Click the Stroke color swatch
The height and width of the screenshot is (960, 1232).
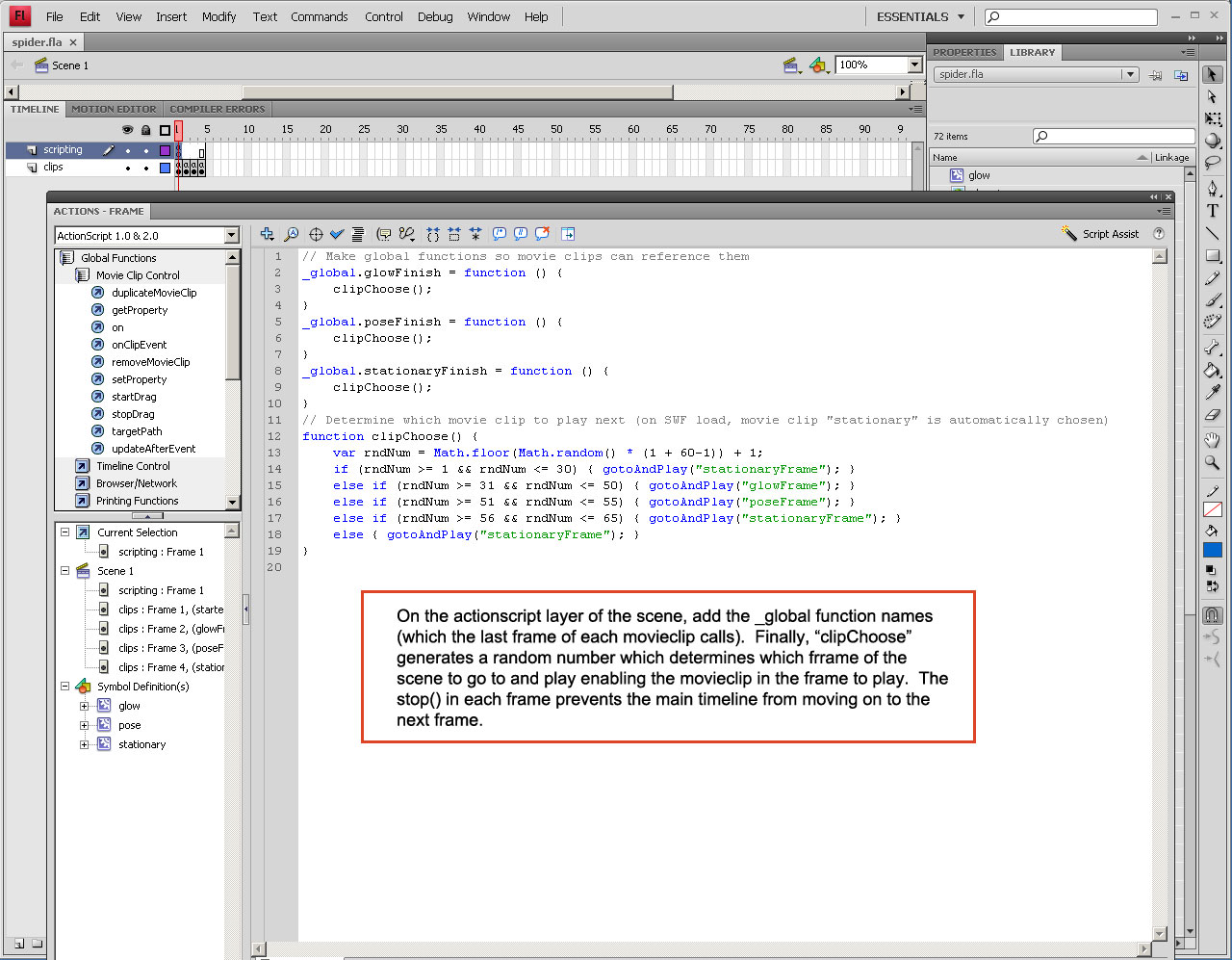tap(1212, 509)
